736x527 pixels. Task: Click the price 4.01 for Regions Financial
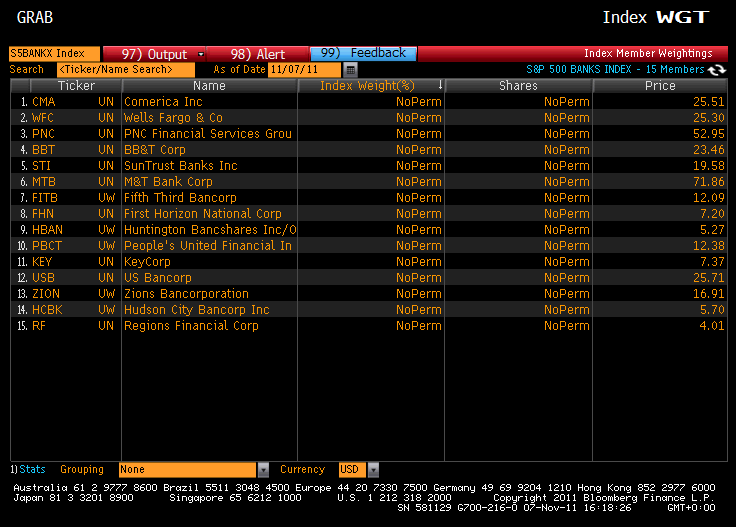[x=712, y=325]
